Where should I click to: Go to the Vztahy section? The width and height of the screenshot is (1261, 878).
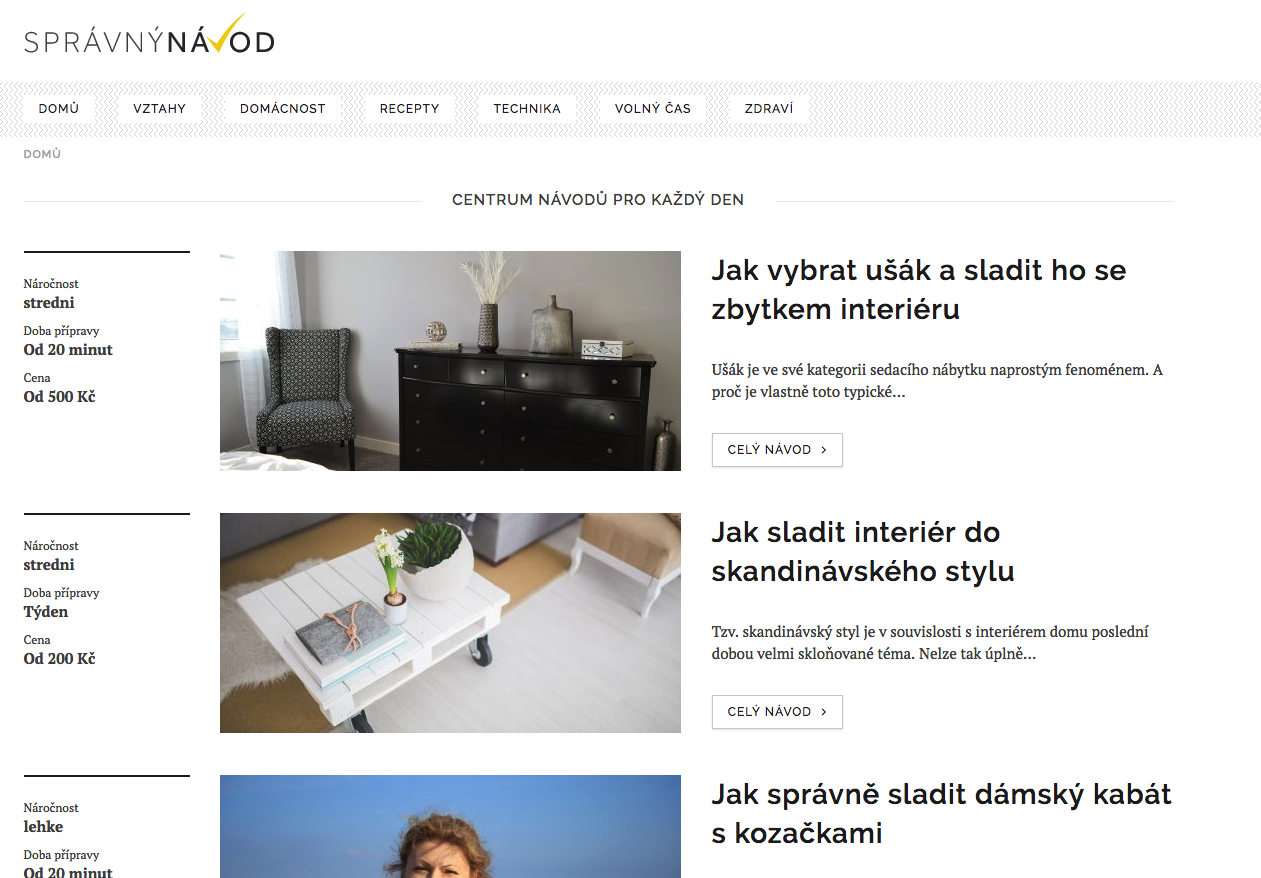[160, 108]
